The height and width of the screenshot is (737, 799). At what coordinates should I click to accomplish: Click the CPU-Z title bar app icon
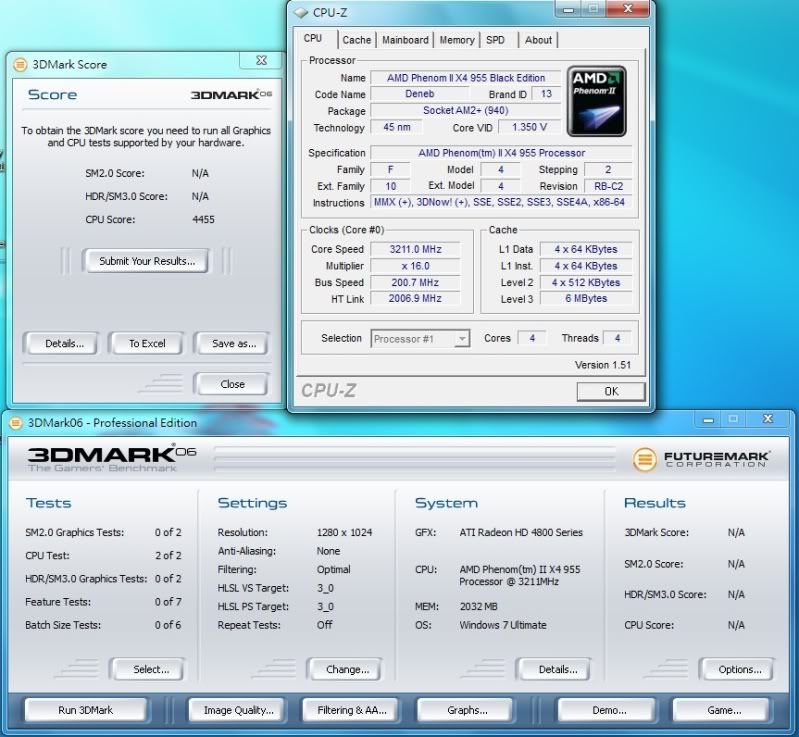[x=302, y=12]
